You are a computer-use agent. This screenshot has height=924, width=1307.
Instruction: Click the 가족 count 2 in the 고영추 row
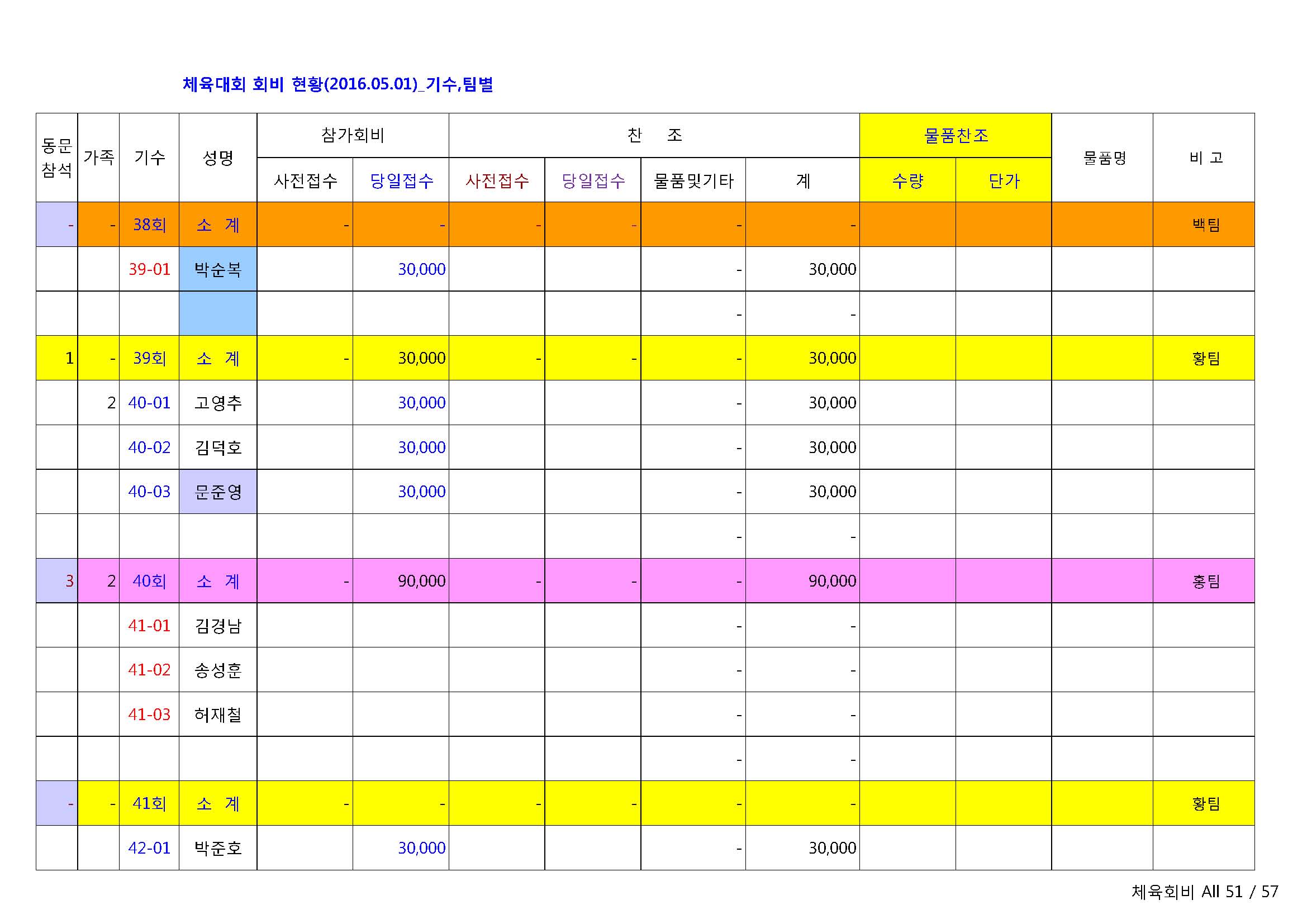(98, 403)
